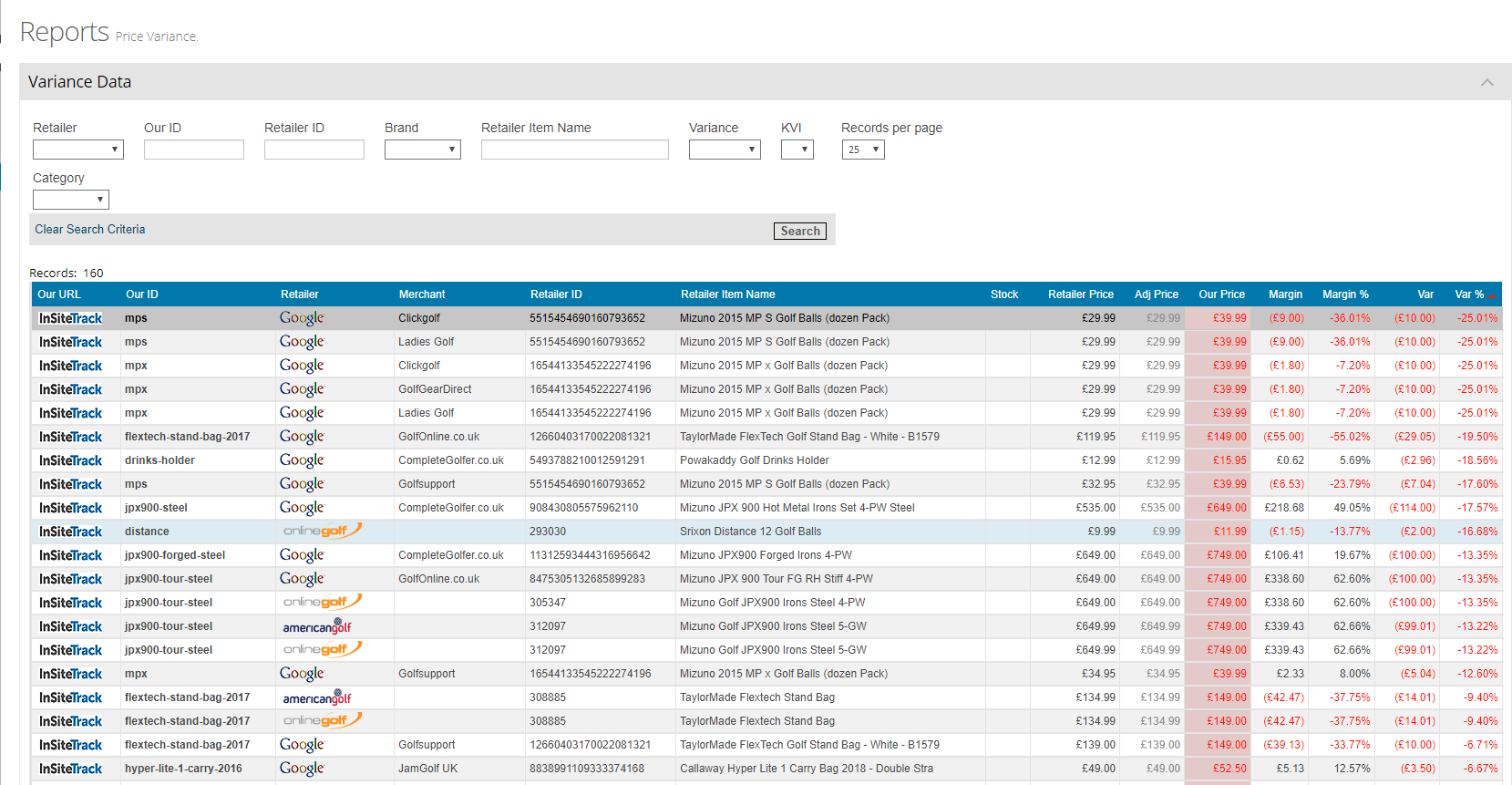Focus the Retailer ID filter field
1512x785 pixels.
click(x=314, y=150)
